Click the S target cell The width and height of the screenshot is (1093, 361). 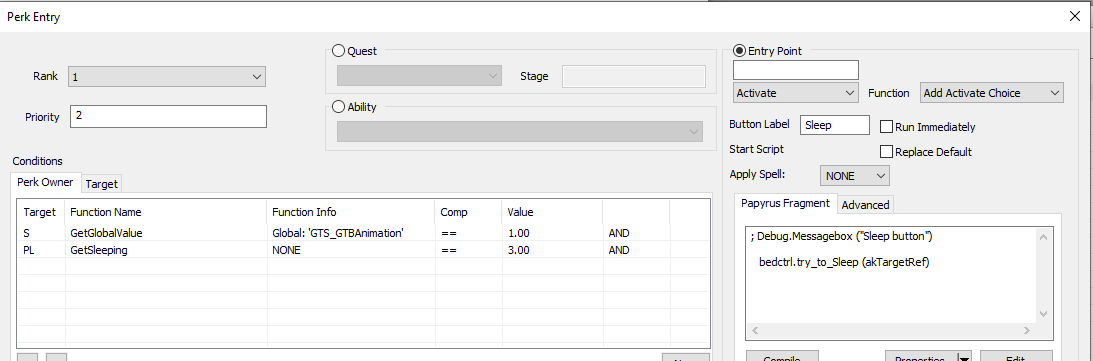[x=26, y=233]
